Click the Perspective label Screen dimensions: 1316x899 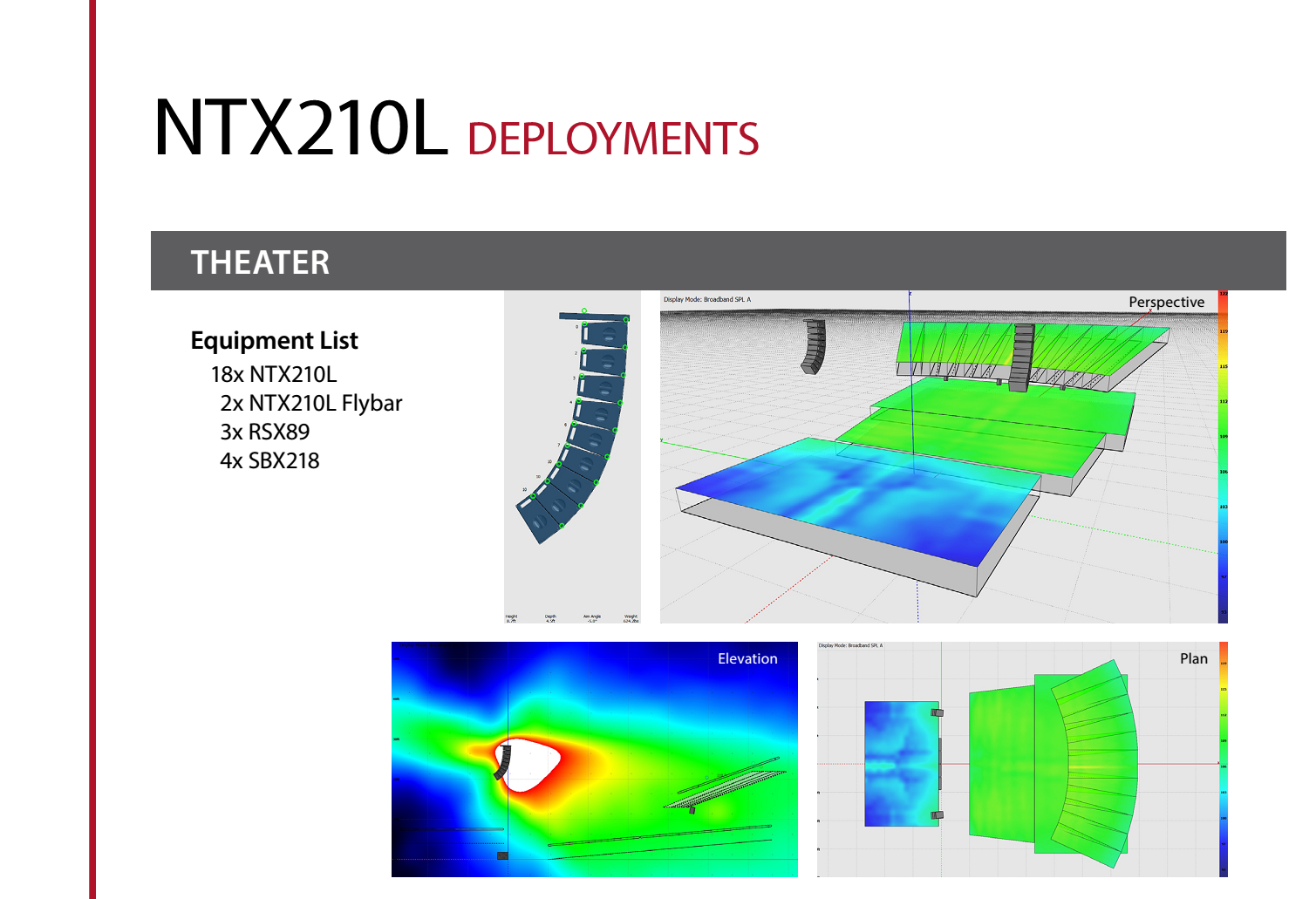click(x=1166, y=302)
